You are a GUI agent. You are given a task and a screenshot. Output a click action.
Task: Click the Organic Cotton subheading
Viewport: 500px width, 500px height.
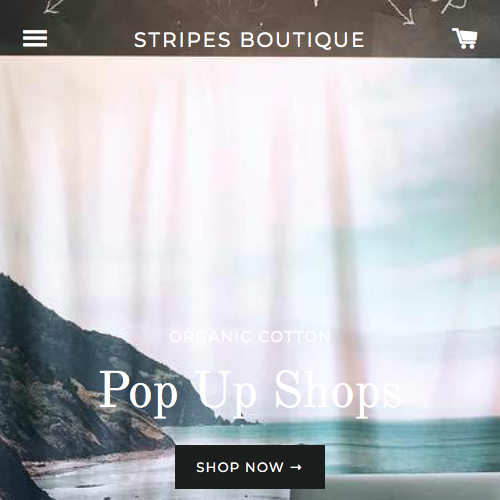pos(250,337)
